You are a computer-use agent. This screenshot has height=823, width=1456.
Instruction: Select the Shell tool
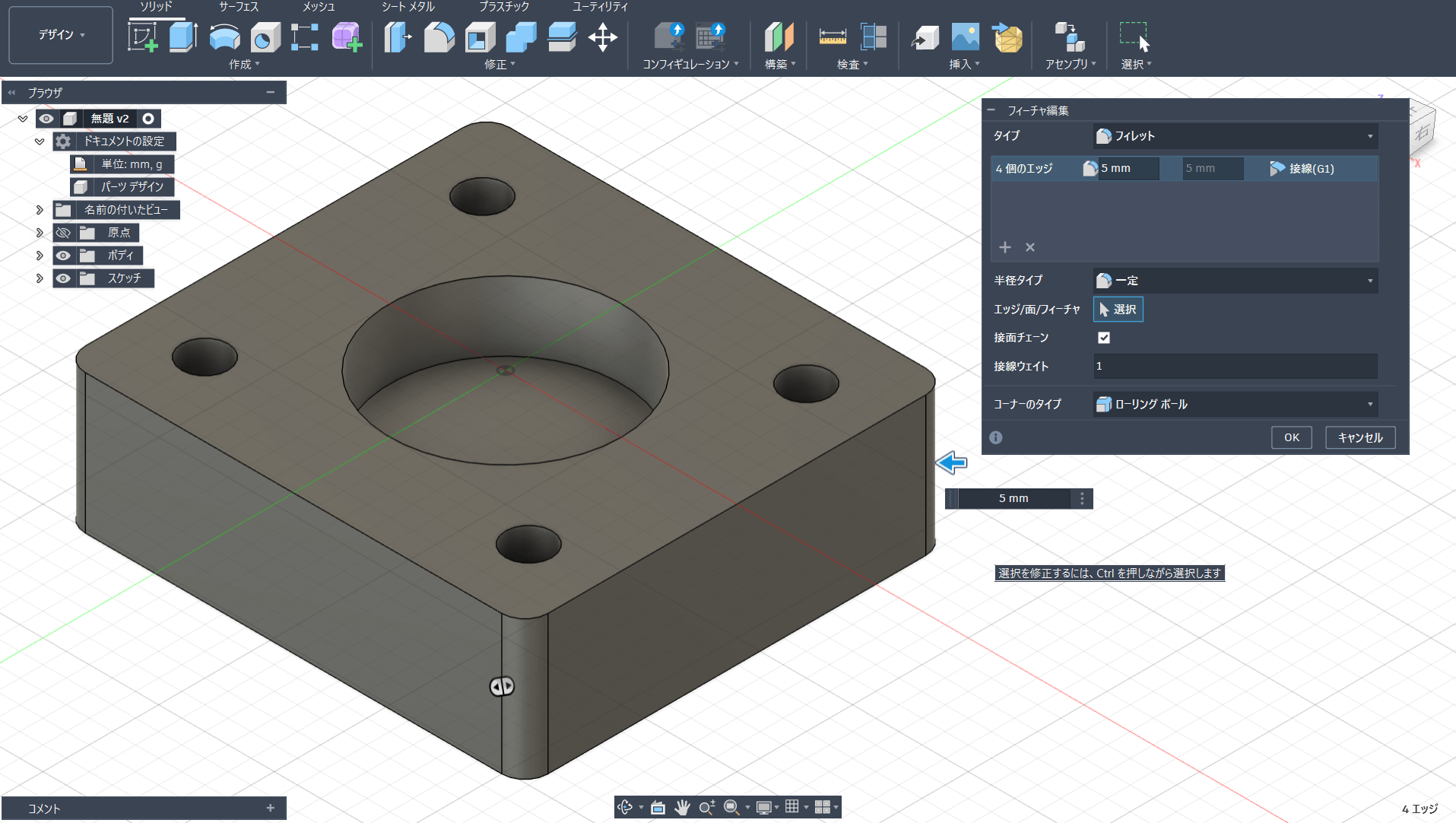click(480, 37)
